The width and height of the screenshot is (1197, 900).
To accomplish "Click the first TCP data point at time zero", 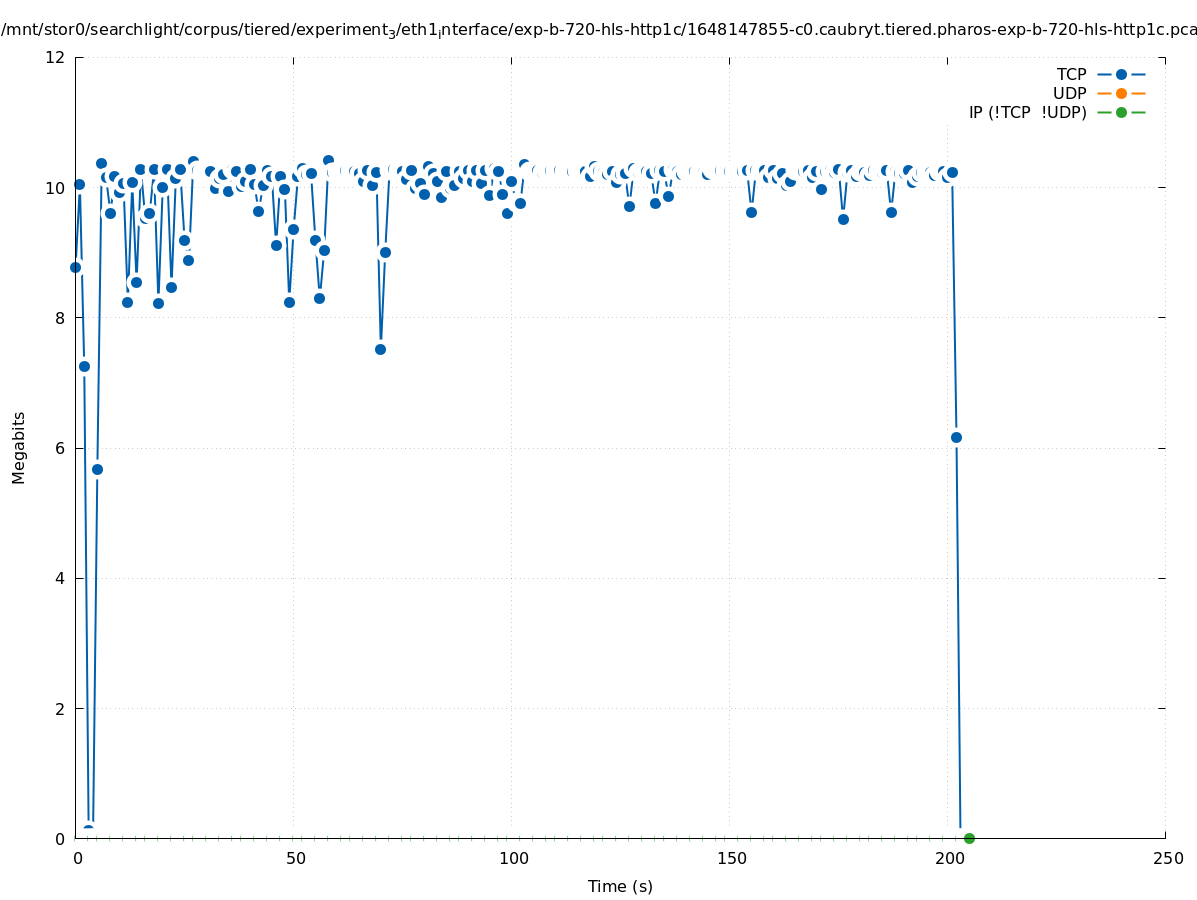I will pyautogui.click(x=75, y=267).
